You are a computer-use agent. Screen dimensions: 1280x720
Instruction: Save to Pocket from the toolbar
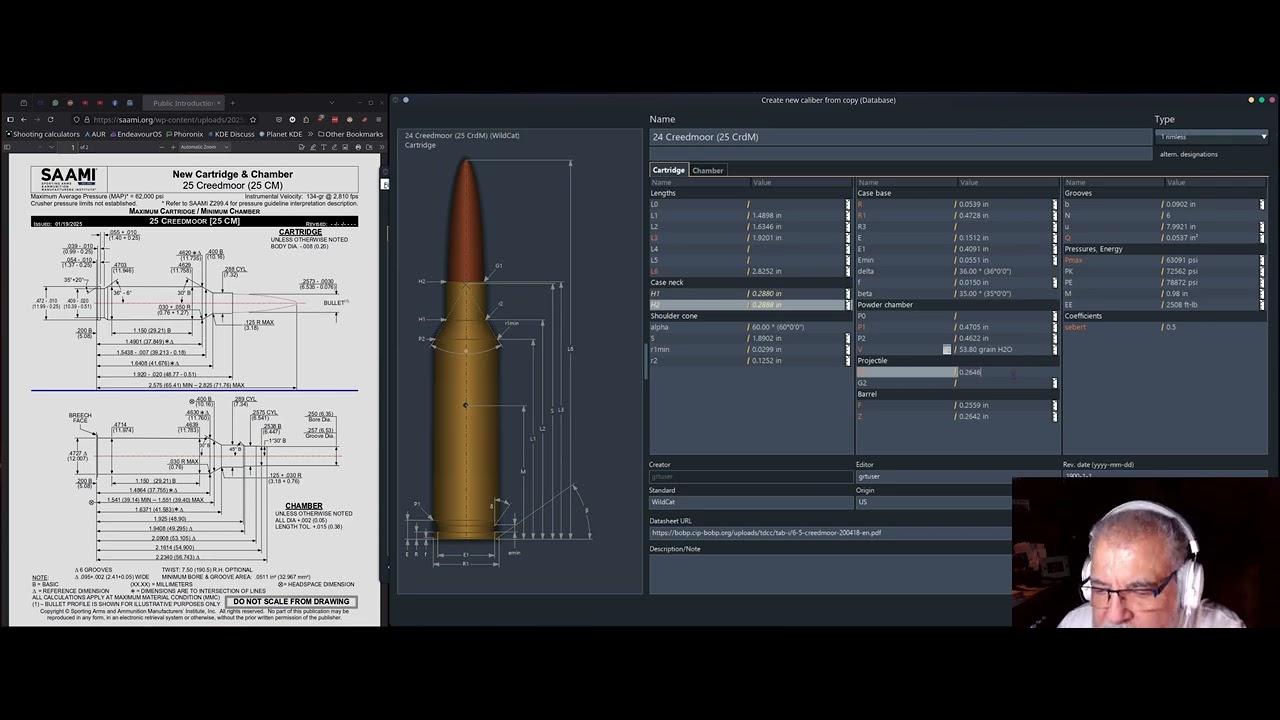[279, 119]
